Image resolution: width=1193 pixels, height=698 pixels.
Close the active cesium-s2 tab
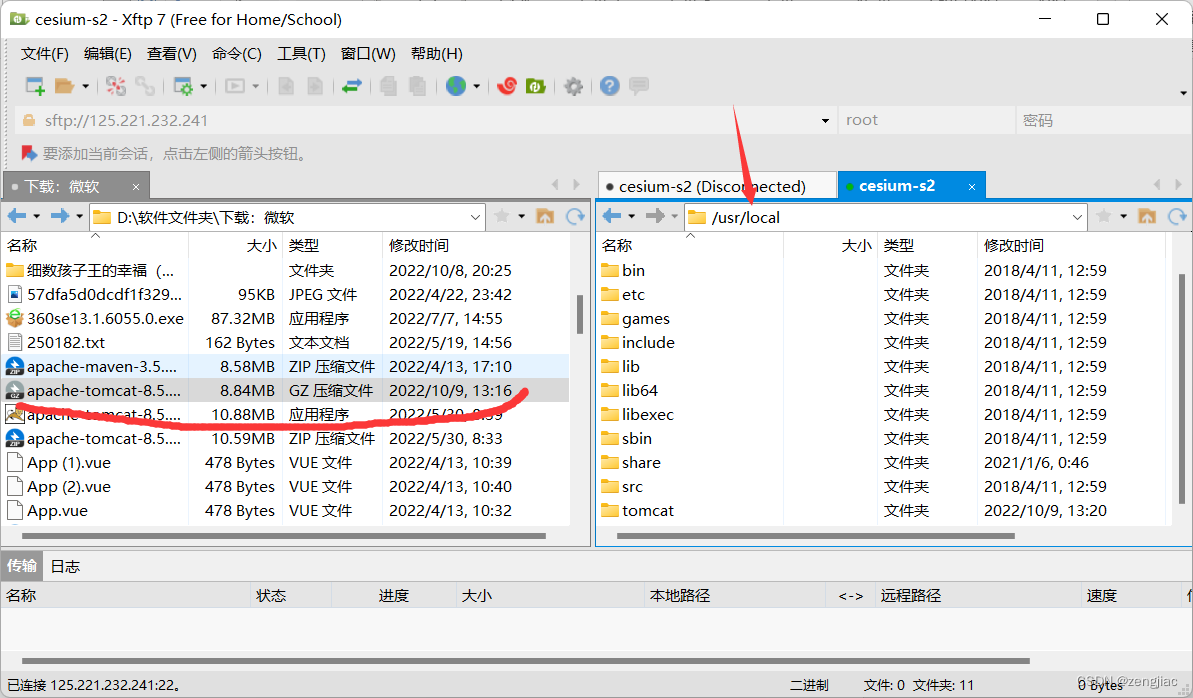[x=972, y=187]
